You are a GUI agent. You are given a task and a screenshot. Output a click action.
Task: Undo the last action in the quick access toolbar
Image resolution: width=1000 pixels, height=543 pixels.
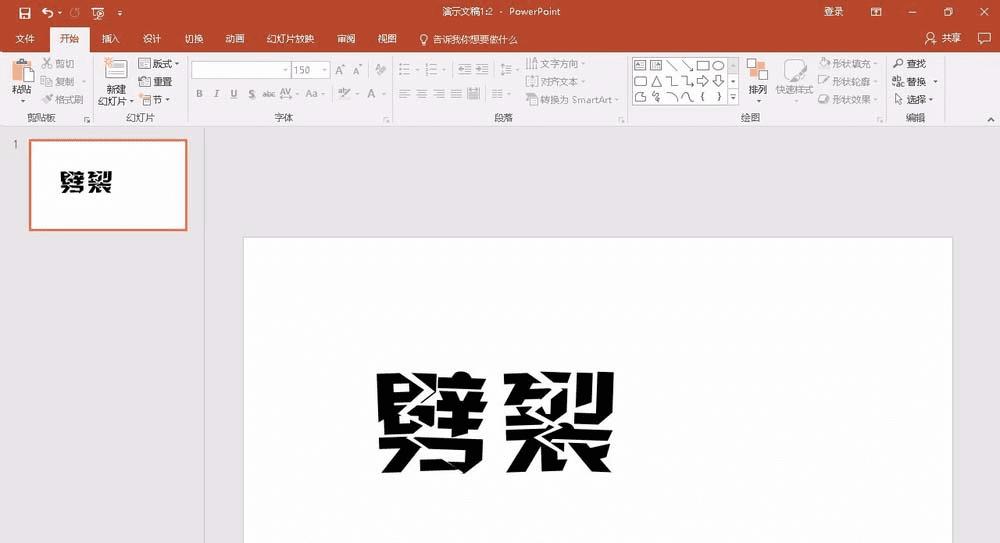pyautogui.click(x=48, y=13)
